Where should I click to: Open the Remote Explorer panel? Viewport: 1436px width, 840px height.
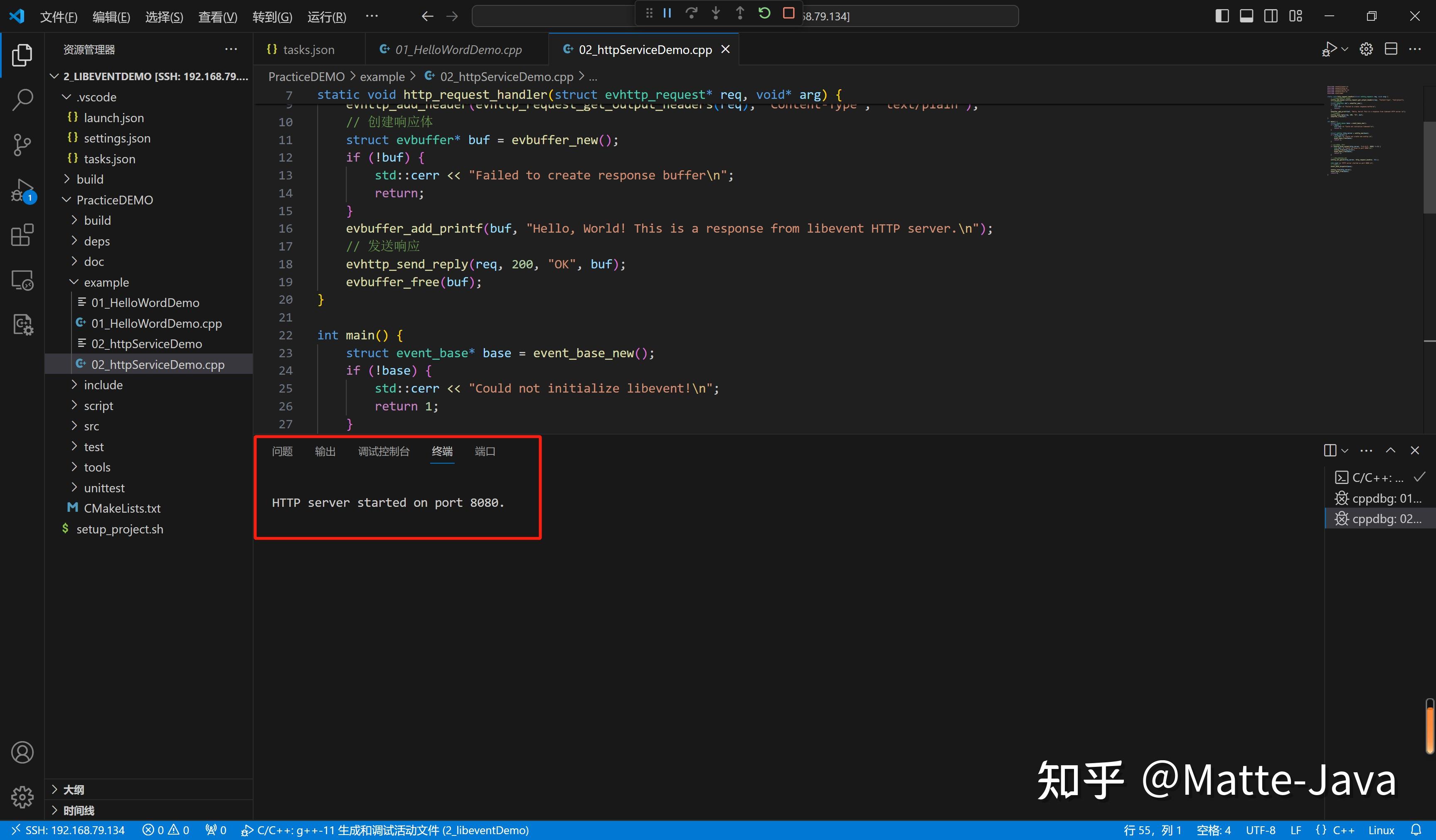[22, 280]
